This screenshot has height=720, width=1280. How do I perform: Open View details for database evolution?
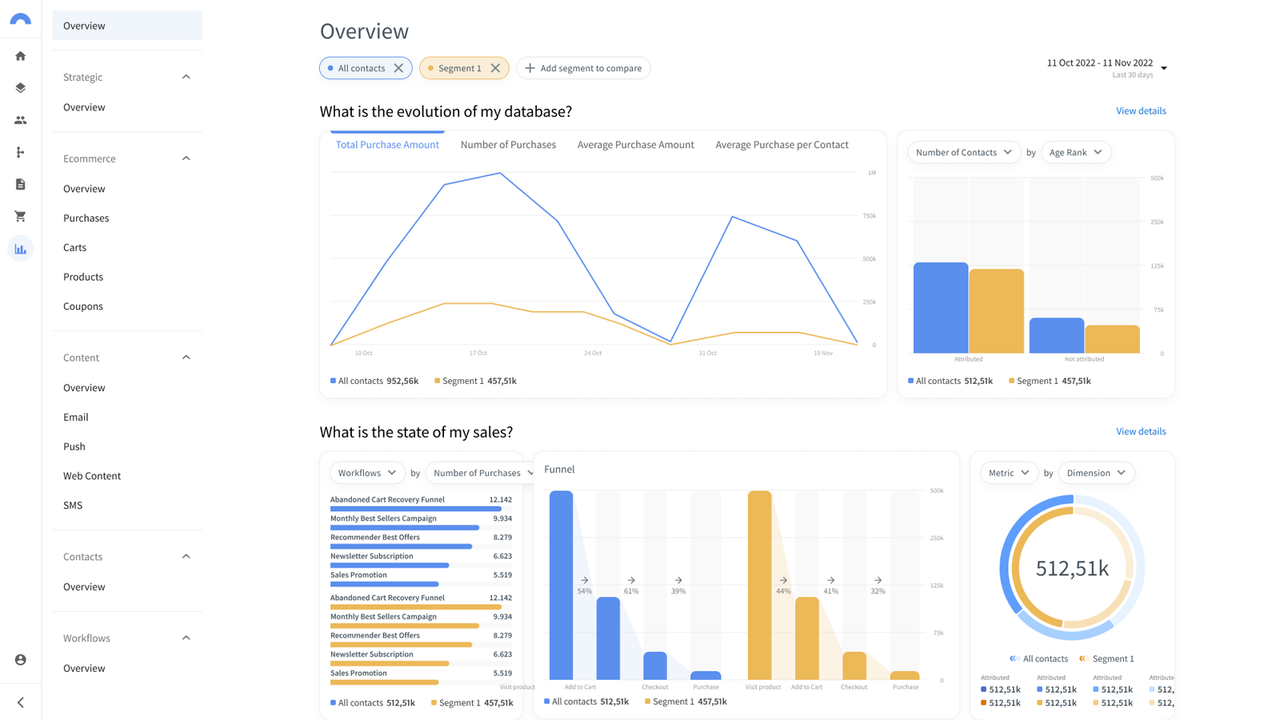1141,111
